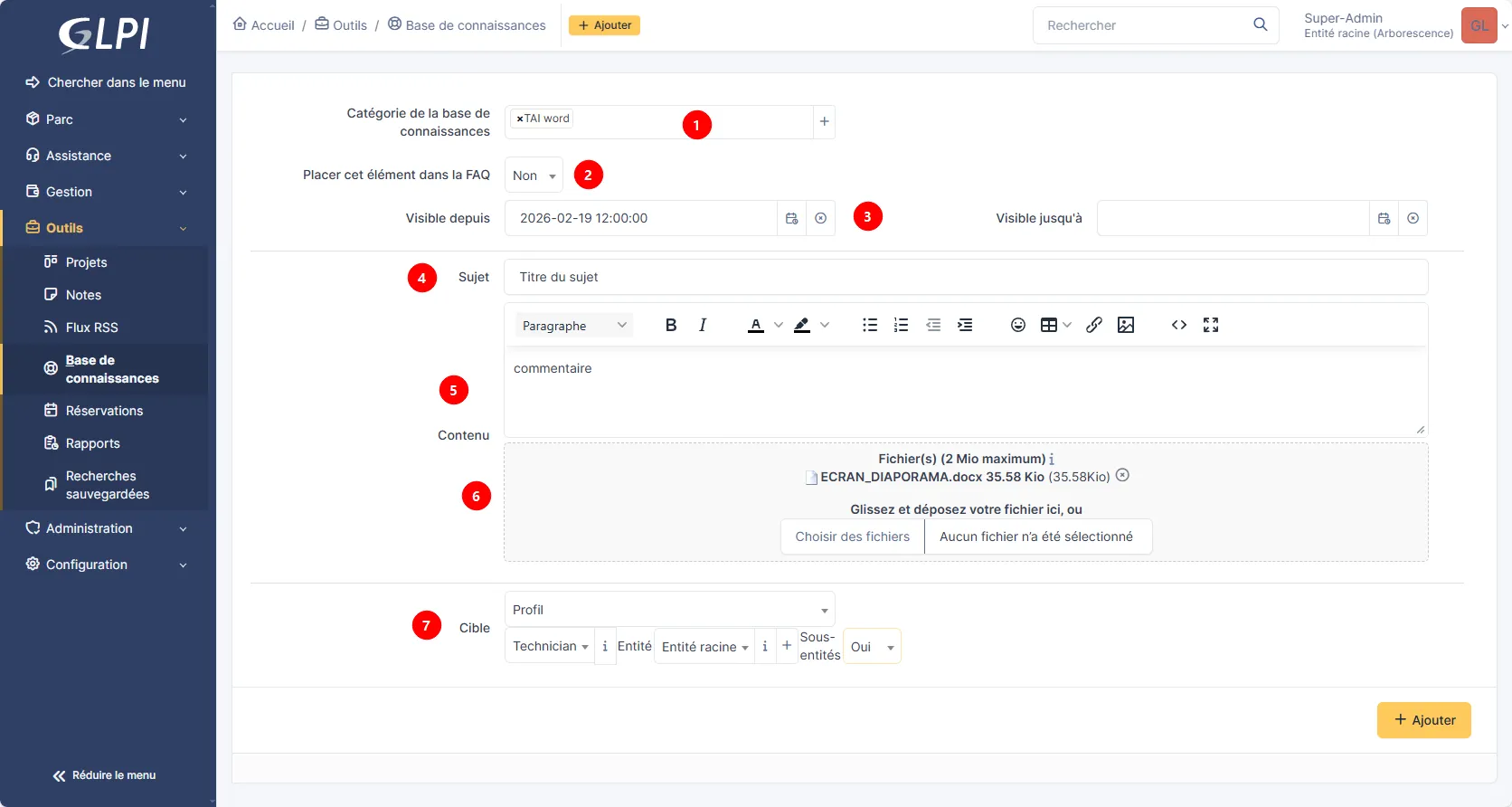
Task: Open the Technician profile dropdown
Action: point(550,646)
